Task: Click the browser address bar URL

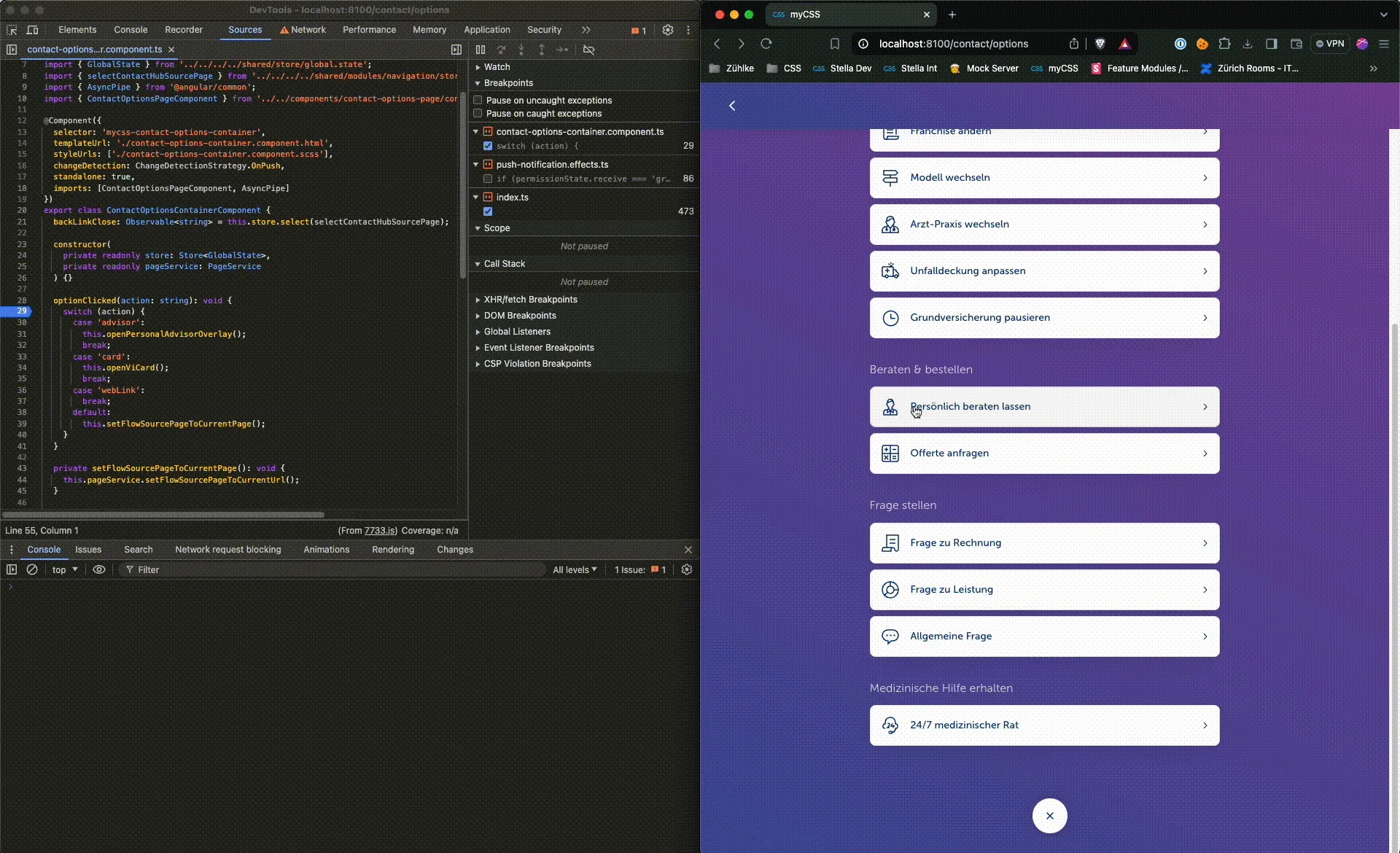Action: (954, 44)
